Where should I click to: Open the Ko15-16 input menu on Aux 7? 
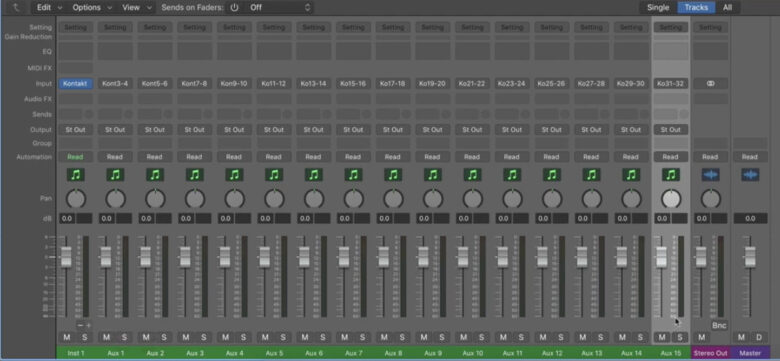(x=353, y=84)
